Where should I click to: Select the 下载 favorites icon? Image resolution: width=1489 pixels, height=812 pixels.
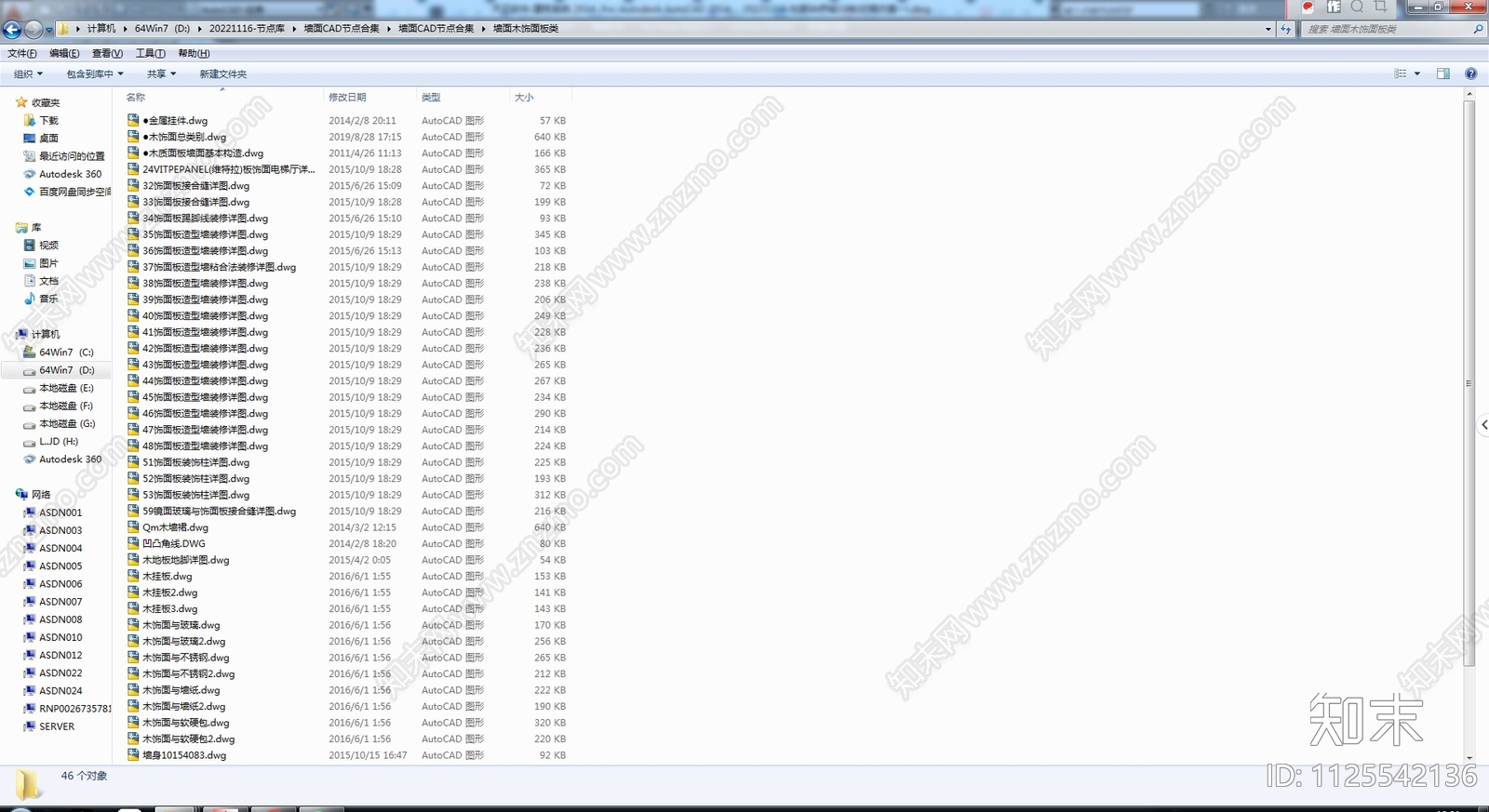point(29,120)
